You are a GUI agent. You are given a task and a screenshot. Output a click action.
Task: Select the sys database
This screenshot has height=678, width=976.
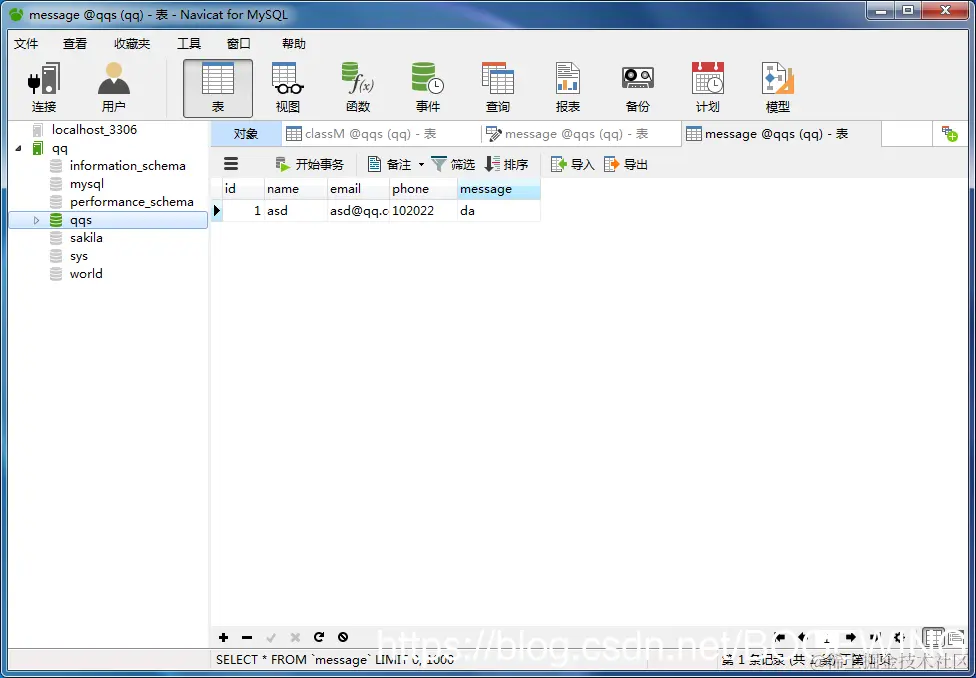pos(78,256)
